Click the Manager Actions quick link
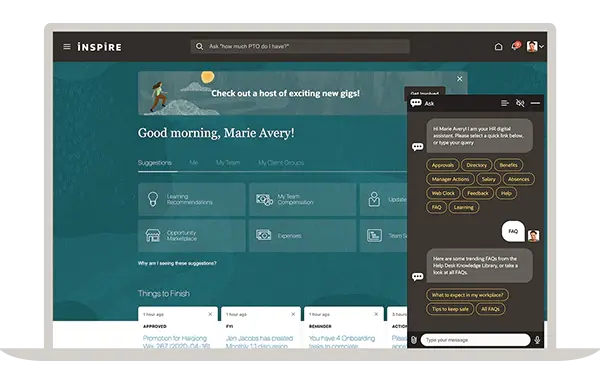 click(x=450, y=179)
